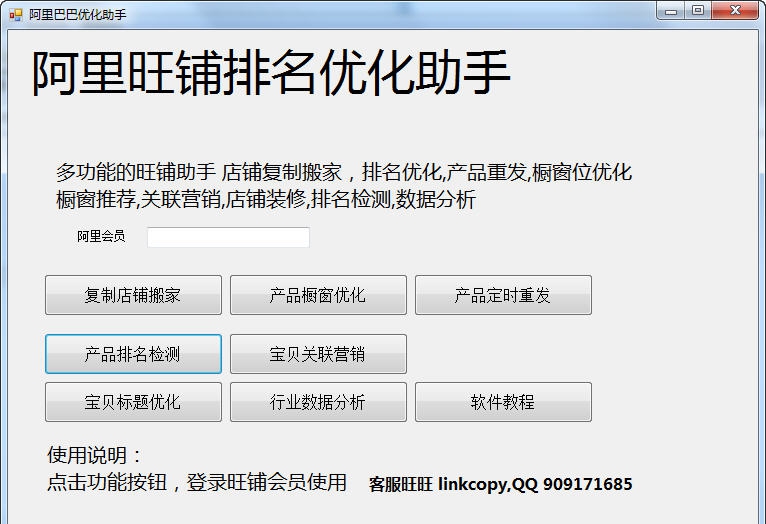Viewport: 766px width, 524px height.
Task: Maximize the 阿里巴巴优化助手 window
Action: tap(698, 11)
